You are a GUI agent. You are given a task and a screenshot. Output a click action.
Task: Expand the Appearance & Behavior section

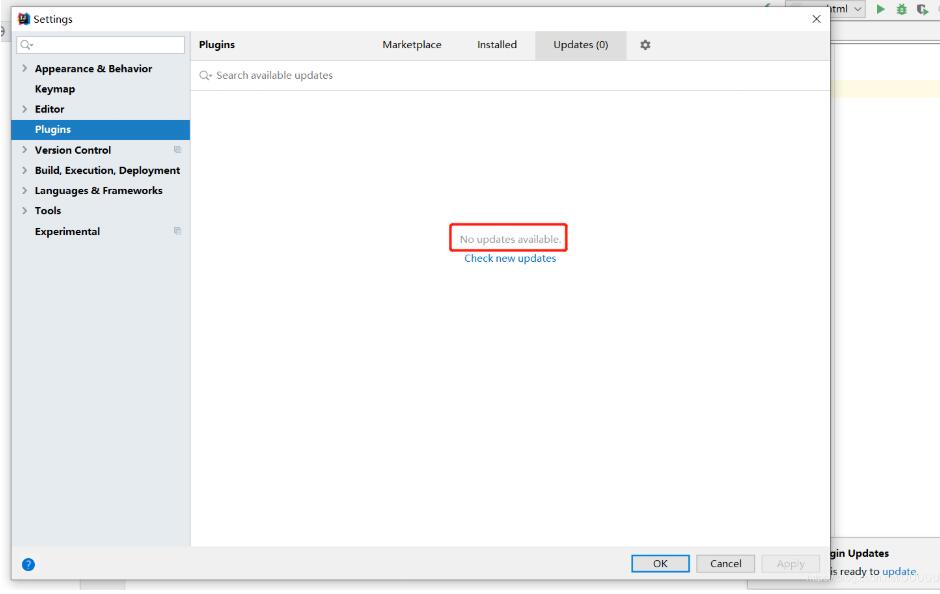[x=24, y=68]
